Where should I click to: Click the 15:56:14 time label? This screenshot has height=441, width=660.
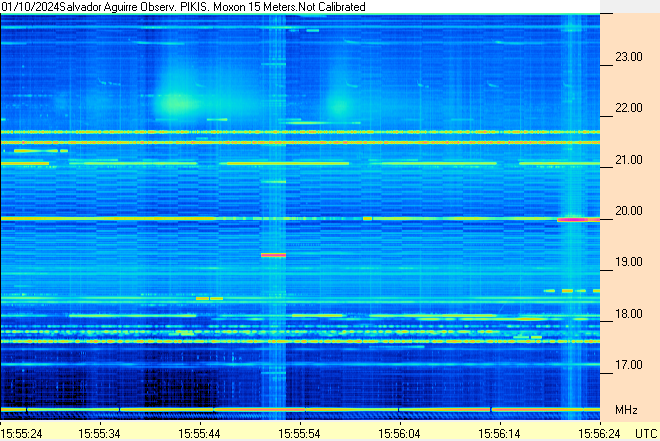pos(499,433)
